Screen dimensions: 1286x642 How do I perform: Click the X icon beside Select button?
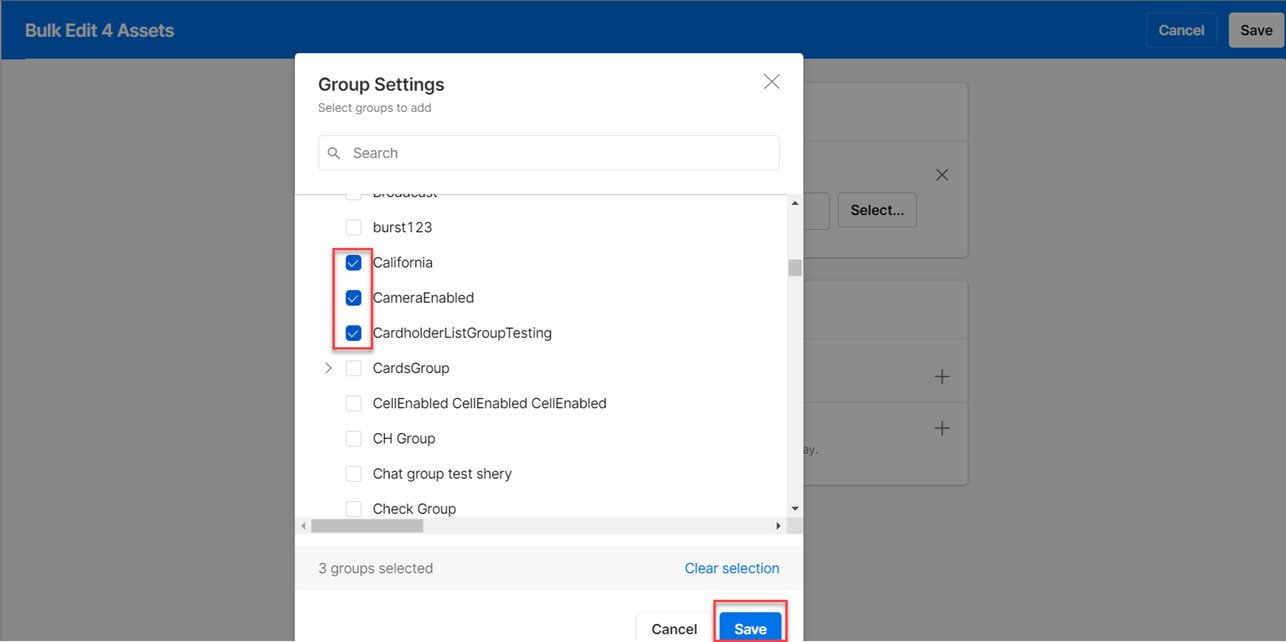[x=941, y=175]
